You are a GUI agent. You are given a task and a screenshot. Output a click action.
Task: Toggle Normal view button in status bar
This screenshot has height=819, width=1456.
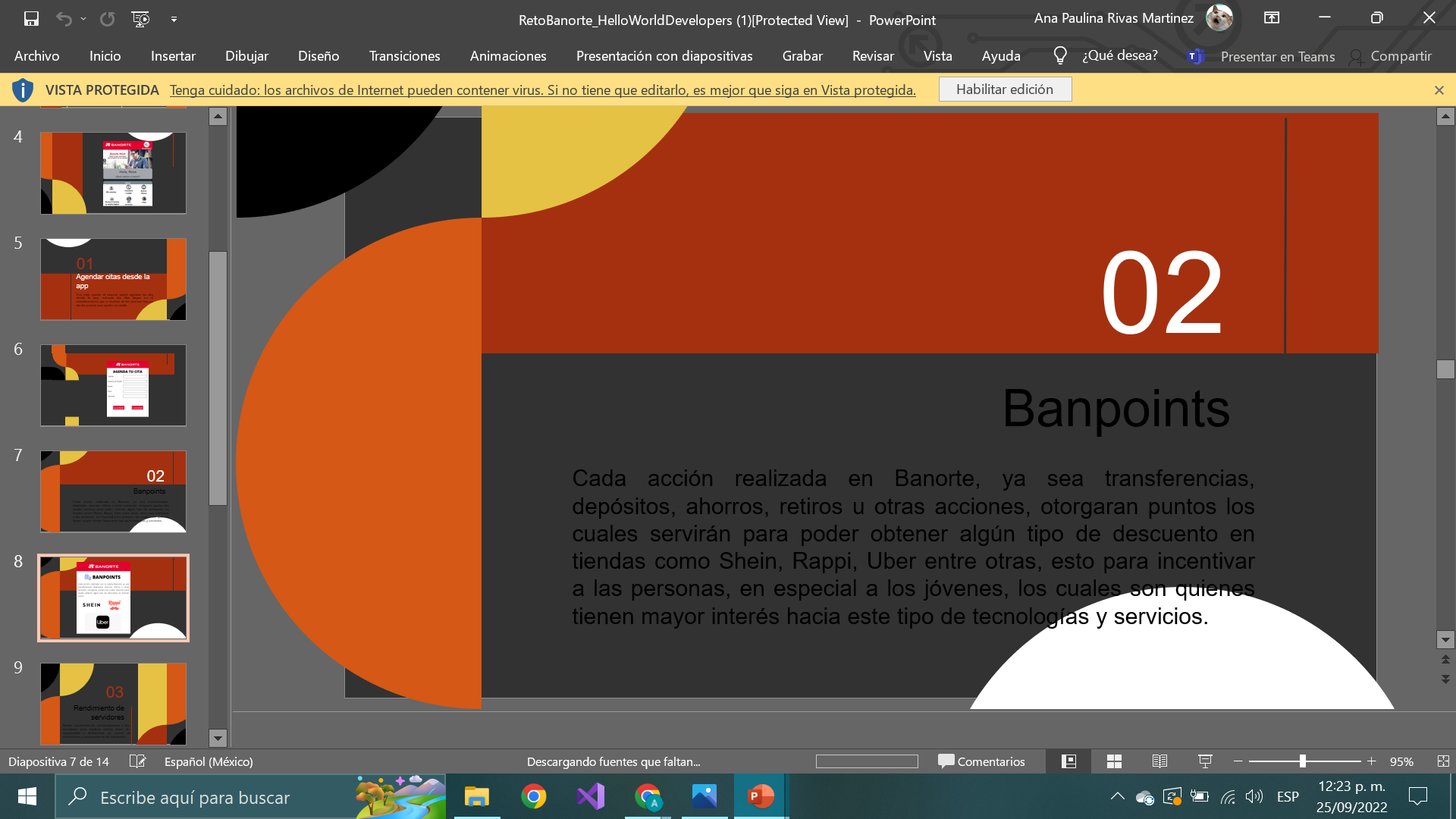tap(1068, 761)
